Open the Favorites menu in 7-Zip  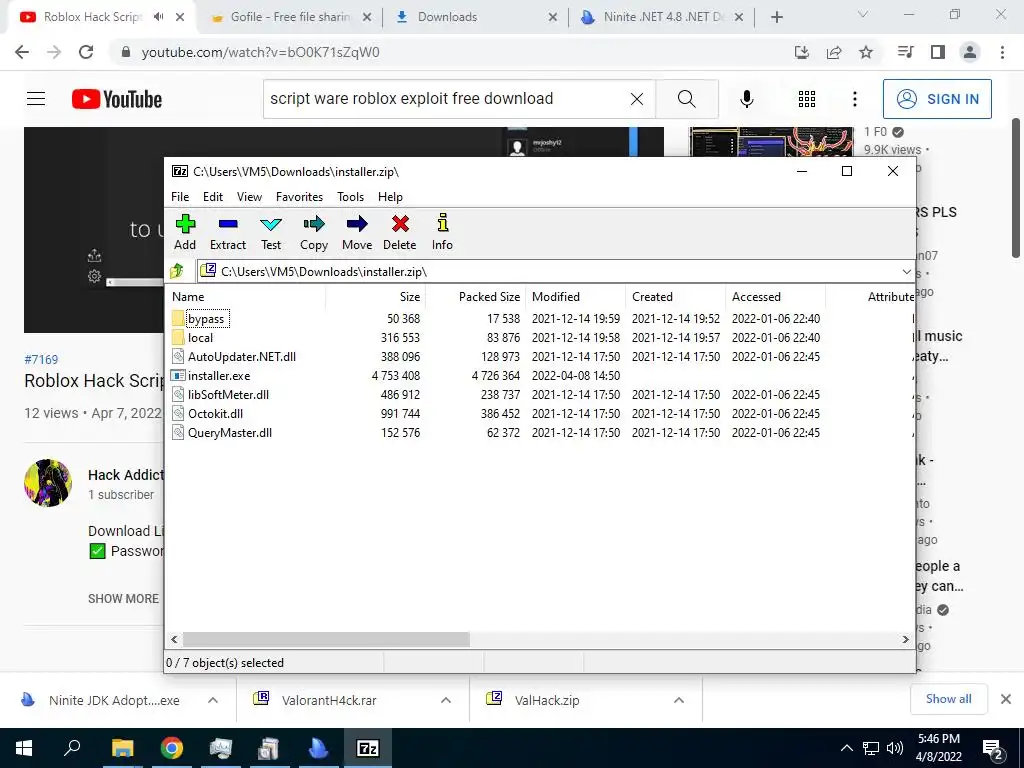click(299, 197)
